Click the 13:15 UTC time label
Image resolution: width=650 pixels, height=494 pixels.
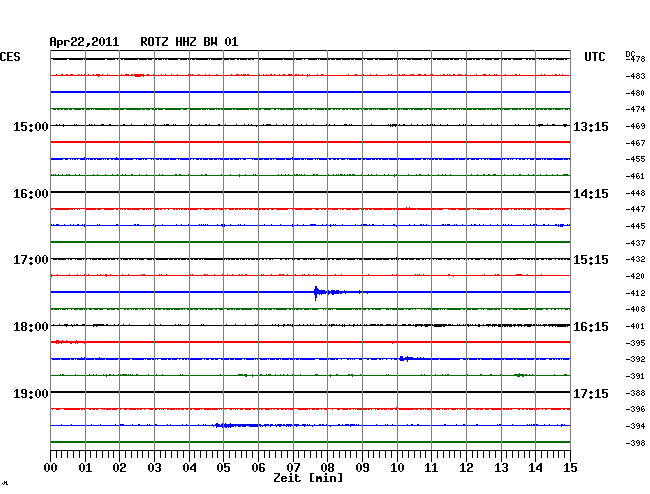tap(591, 126)
